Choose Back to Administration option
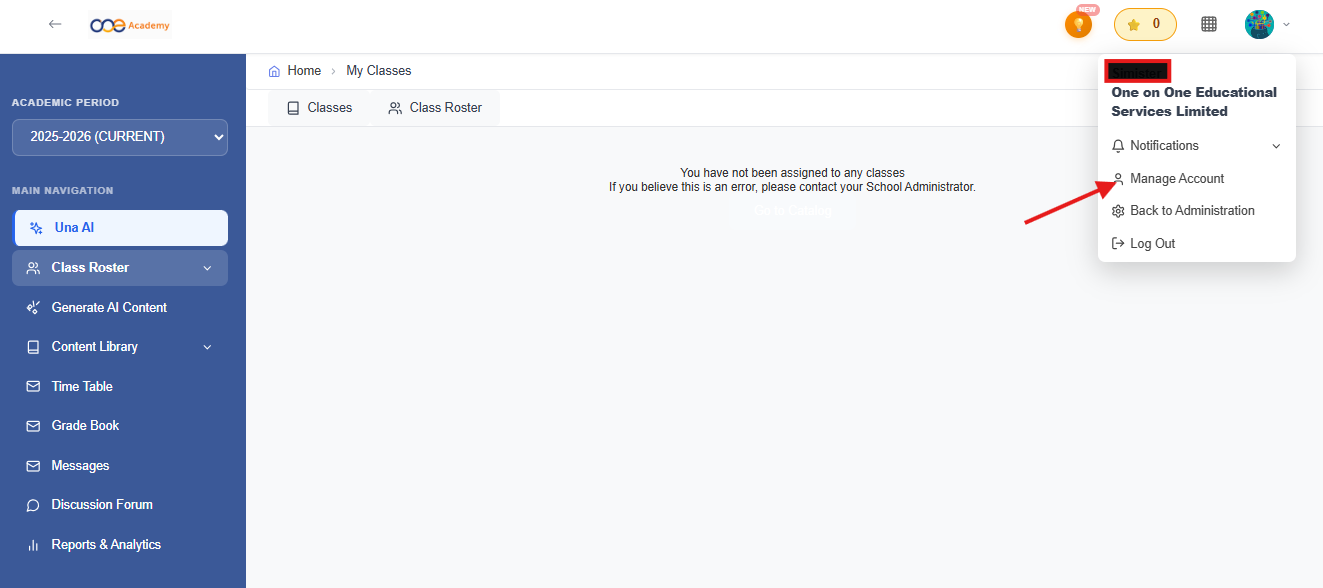This screenshot has height=588, width=1323. 1191,211
